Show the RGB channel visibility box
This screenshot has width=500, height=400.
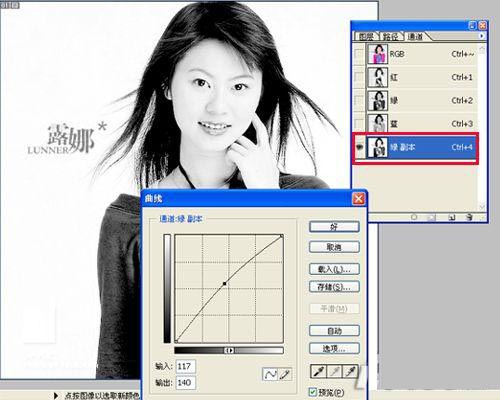tap(360, 54)
